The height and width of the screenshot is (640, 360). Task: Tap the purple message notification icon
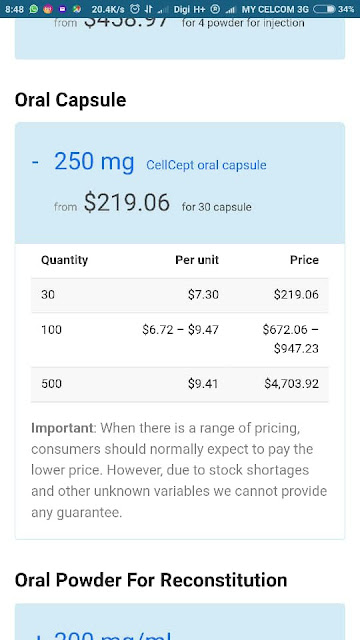(62, 9)
